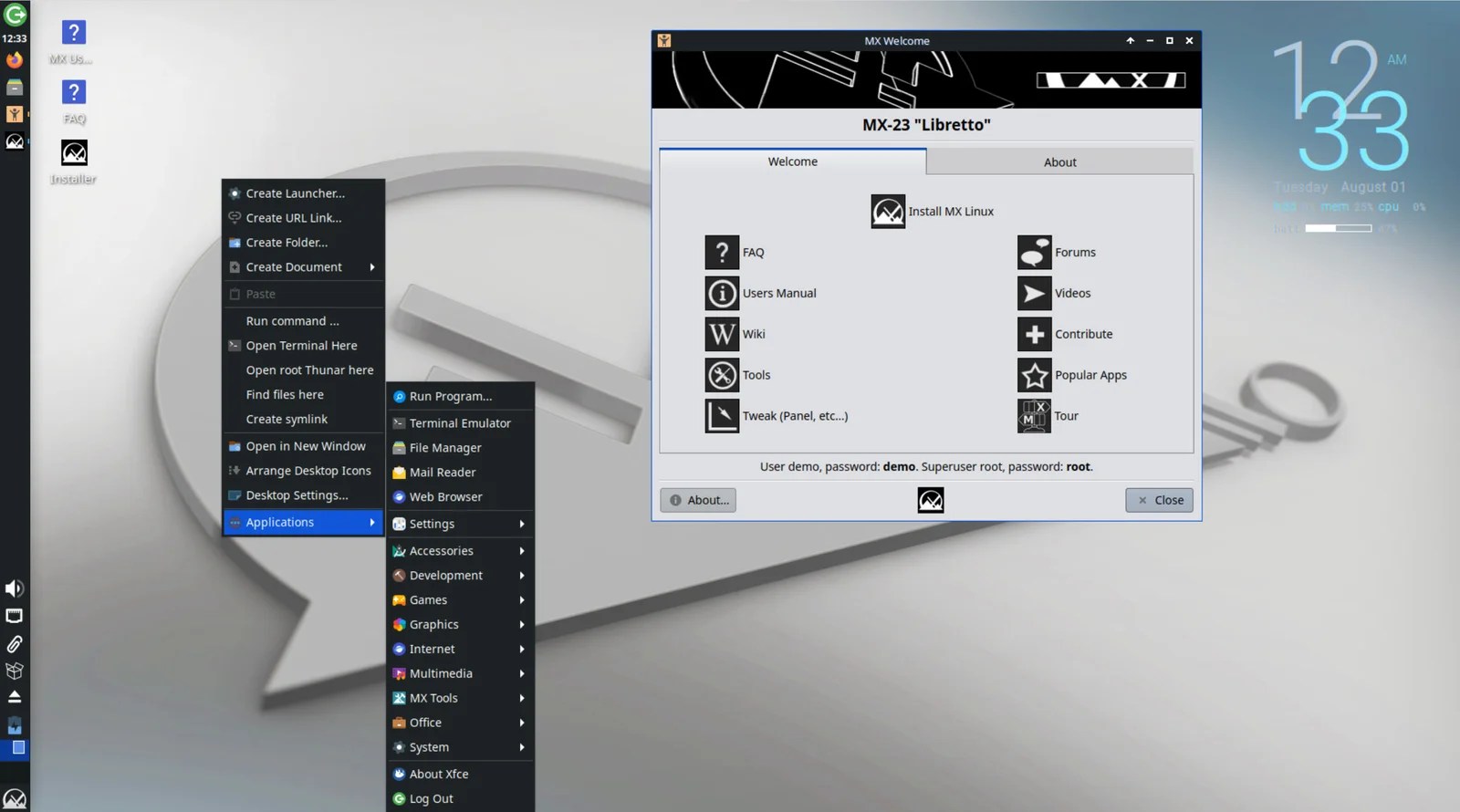Expand the Internet submenu
The height and width of the screenshot is (812, 1460).
pos(461,650)
